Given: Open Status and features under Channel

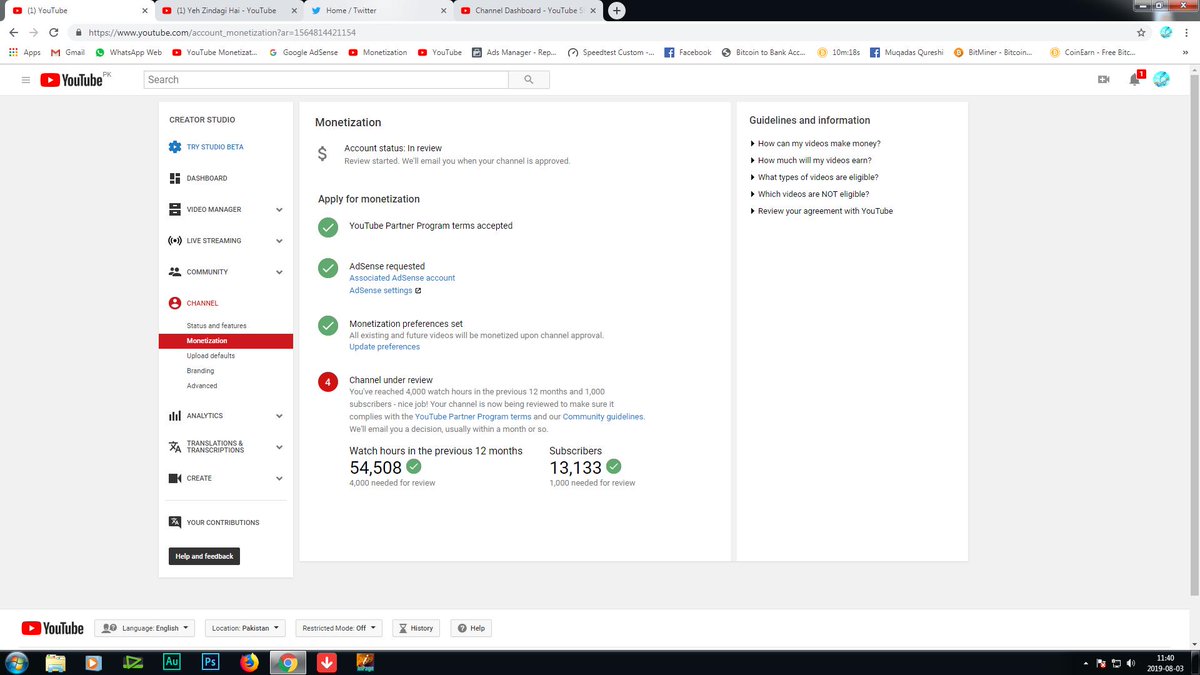Looking at the screenshot, I should click(216, 326).
